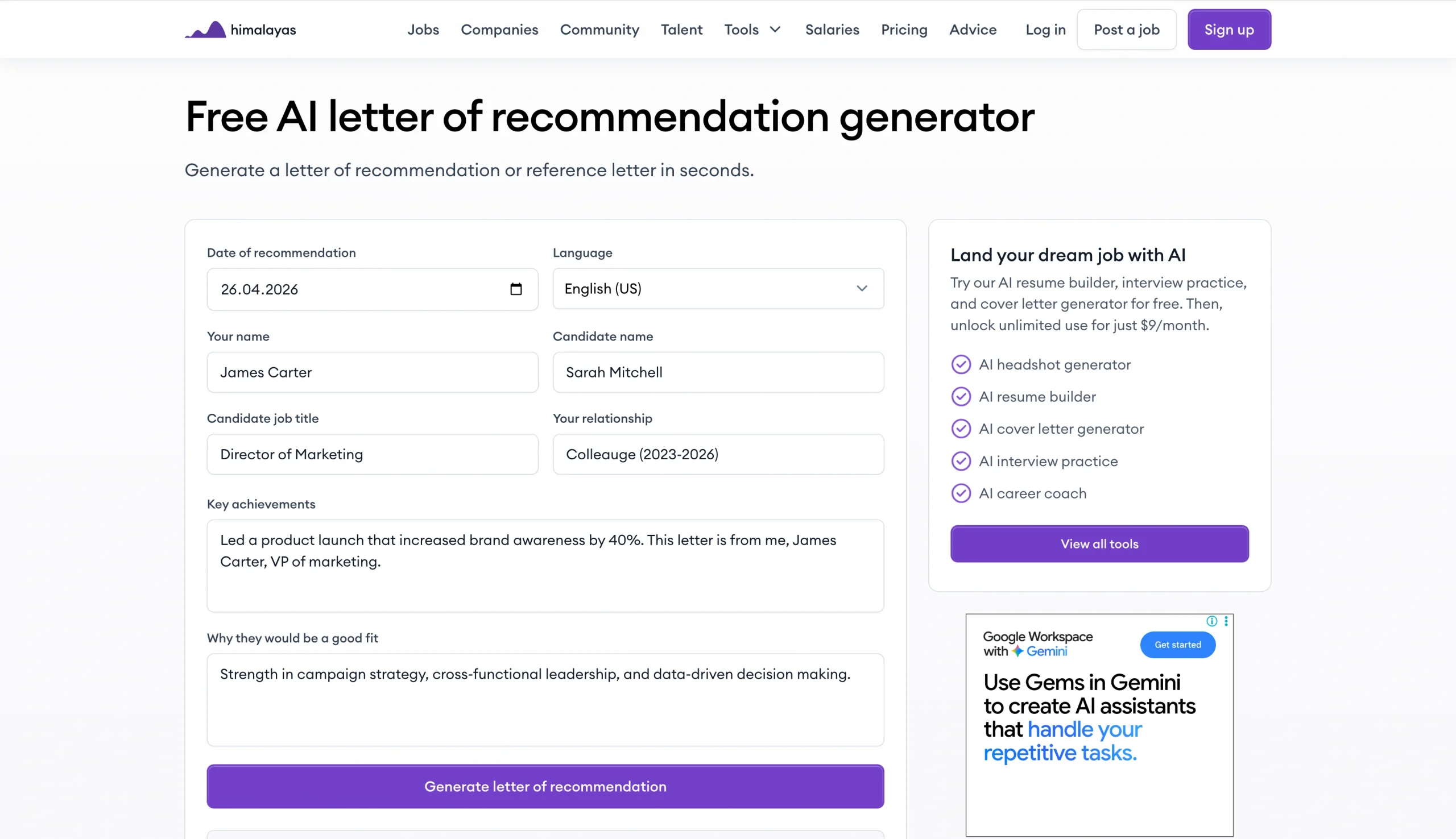Expand the Tools navigation dropdown
This screenshot has height=839, width=1456.
[752, 30]
